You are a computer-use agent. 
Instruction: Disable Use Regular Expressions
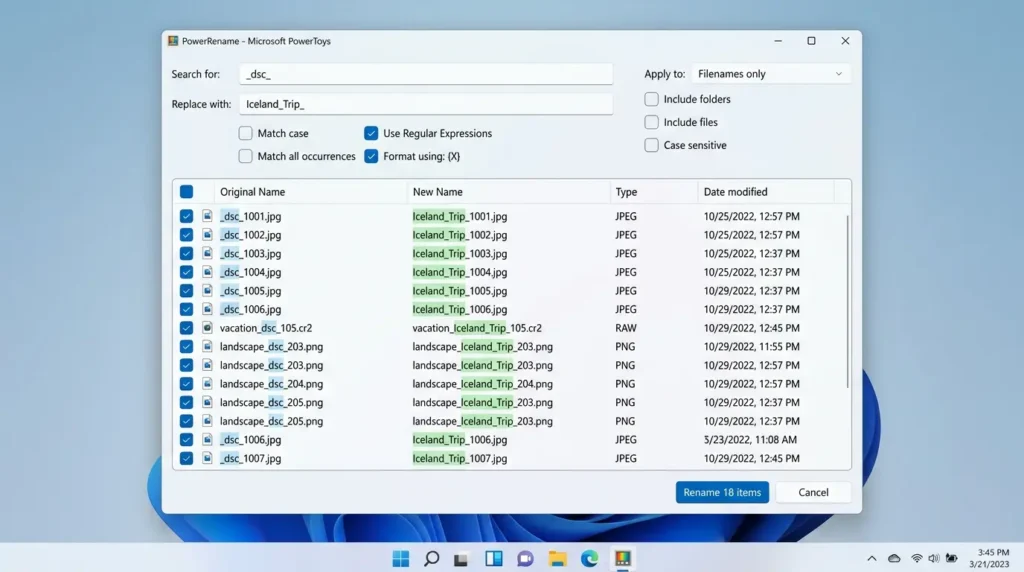[371, 133]
